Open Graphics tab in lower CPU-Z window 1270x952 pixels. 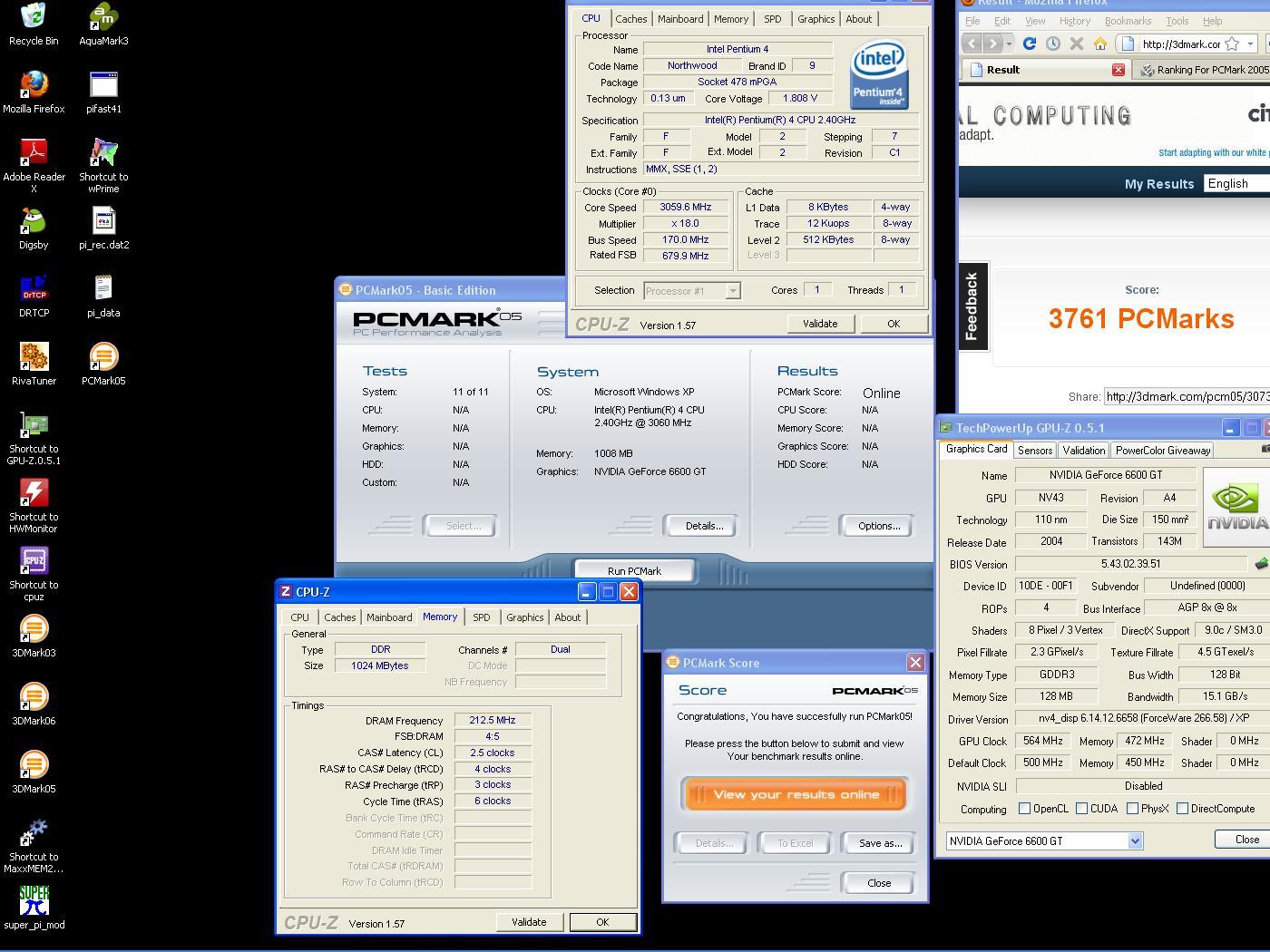coord(525,617)
